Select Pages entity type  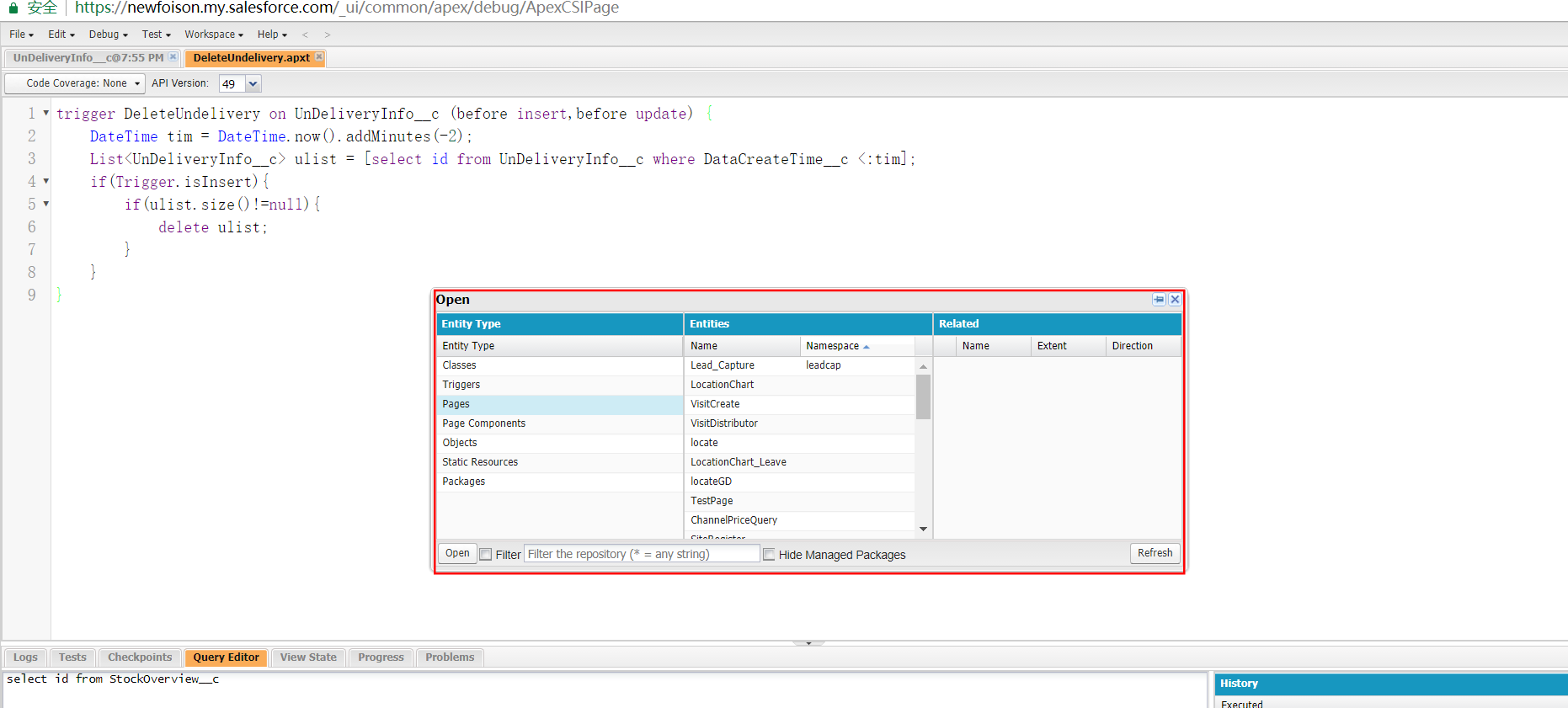[559, 404]
